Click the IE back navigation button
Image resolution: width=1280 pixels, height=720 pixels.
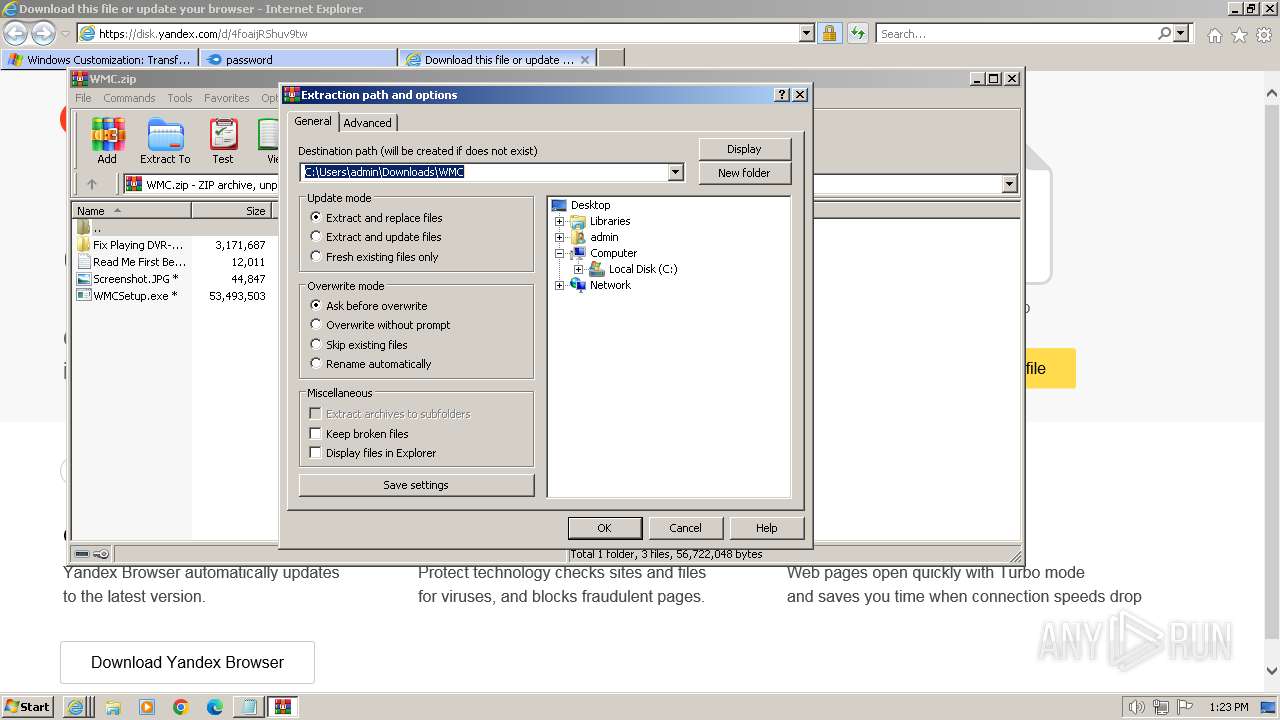coord(15,33)
